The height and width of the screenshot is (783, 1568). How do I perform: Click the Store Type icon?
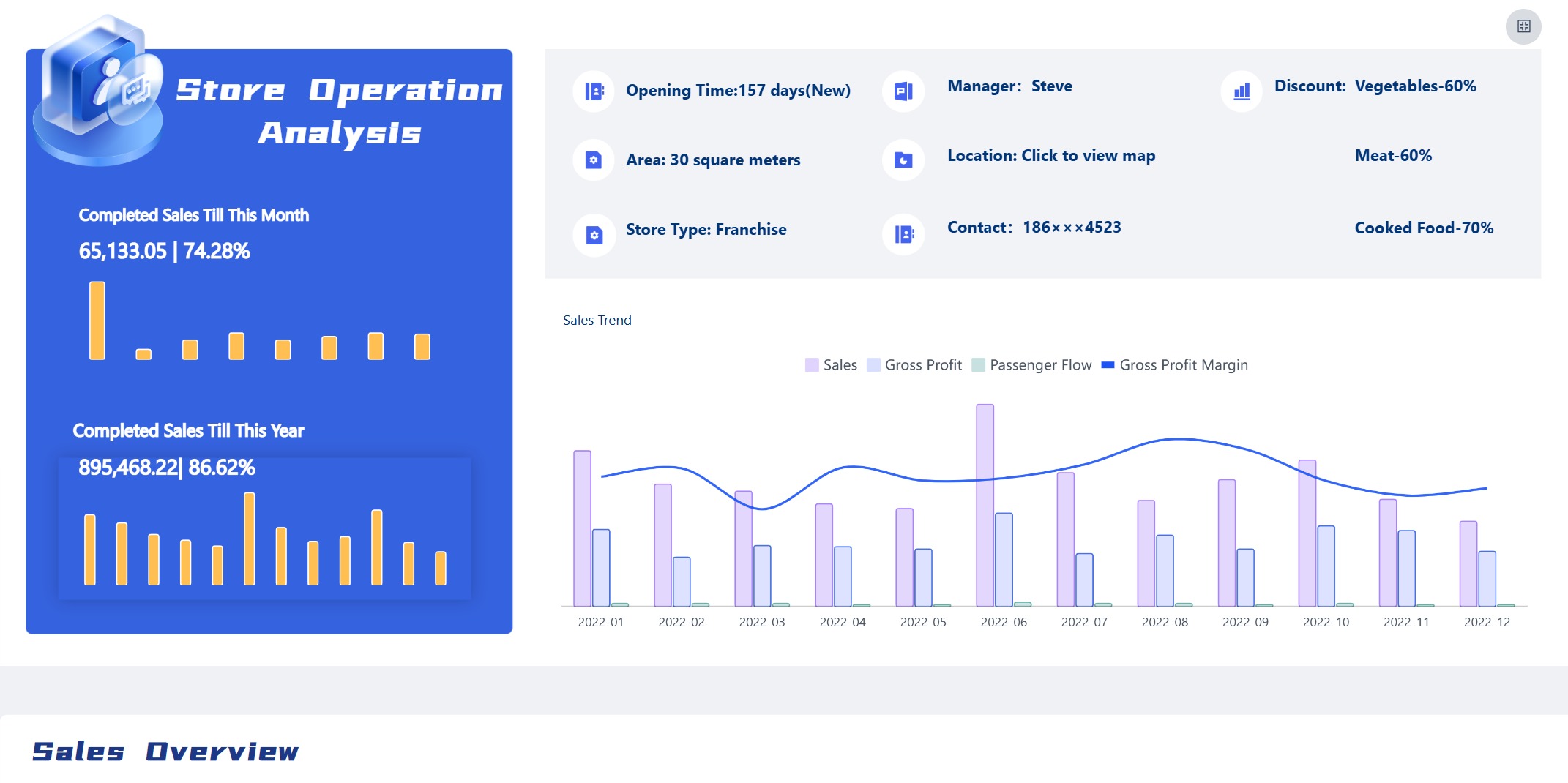[x=594, y=235]
